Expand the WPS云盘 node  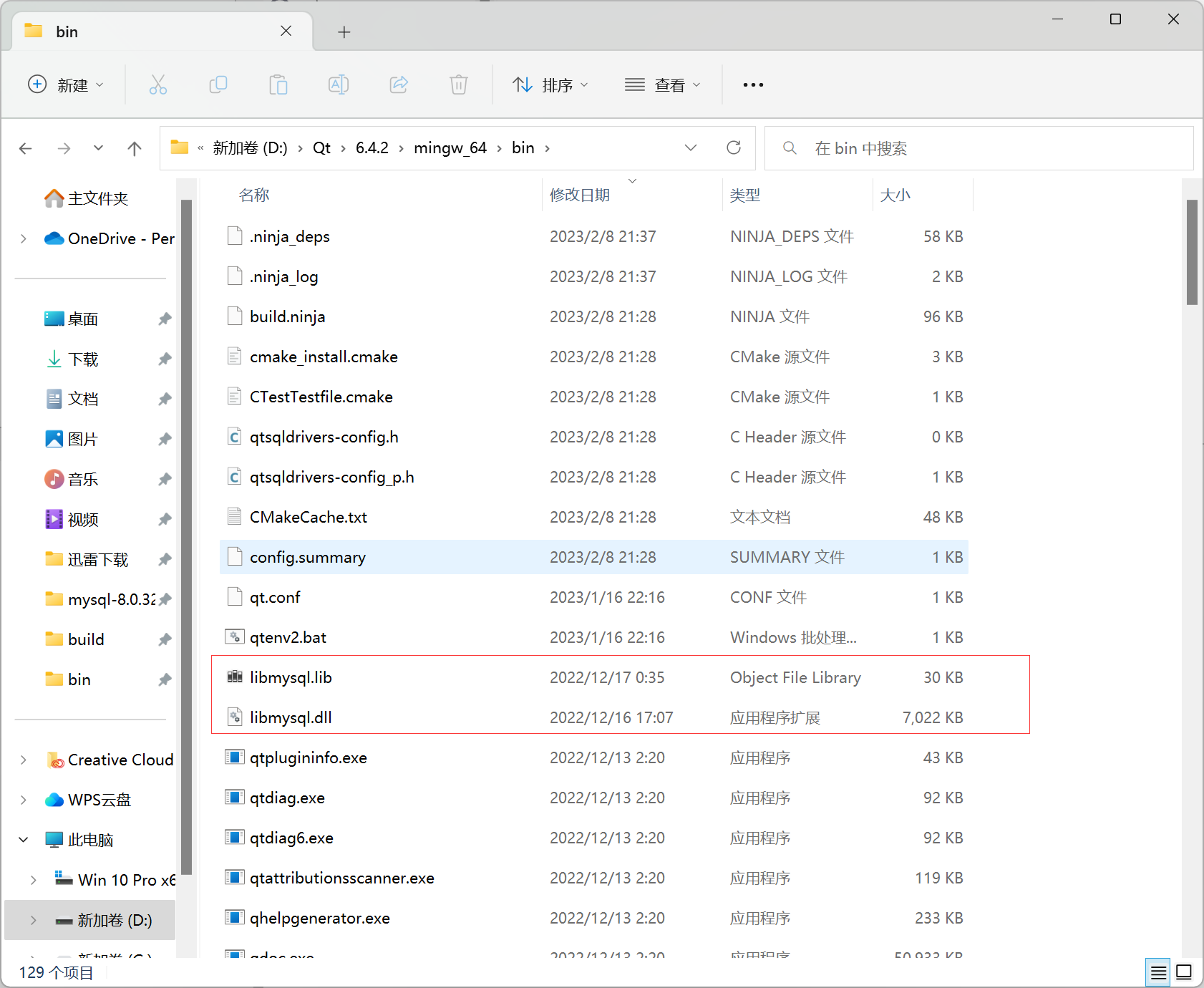24,800
